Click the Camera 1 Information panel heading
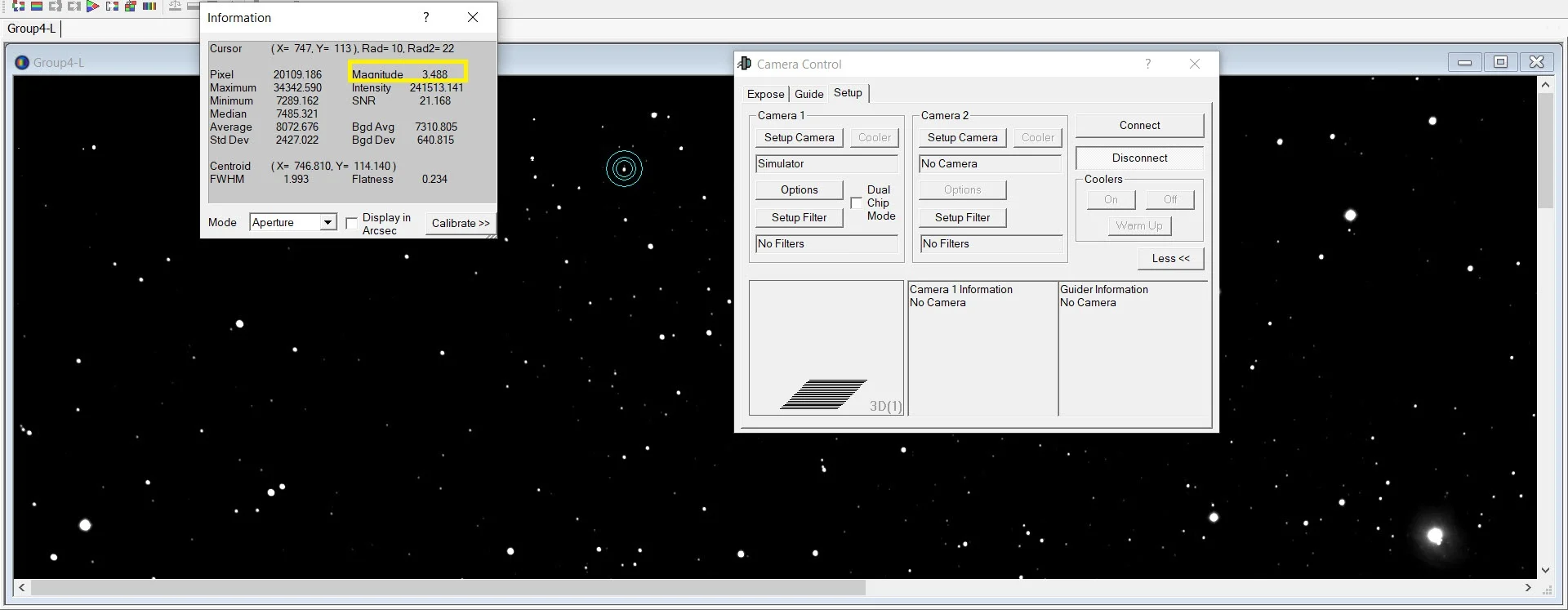 pos(960,289)
